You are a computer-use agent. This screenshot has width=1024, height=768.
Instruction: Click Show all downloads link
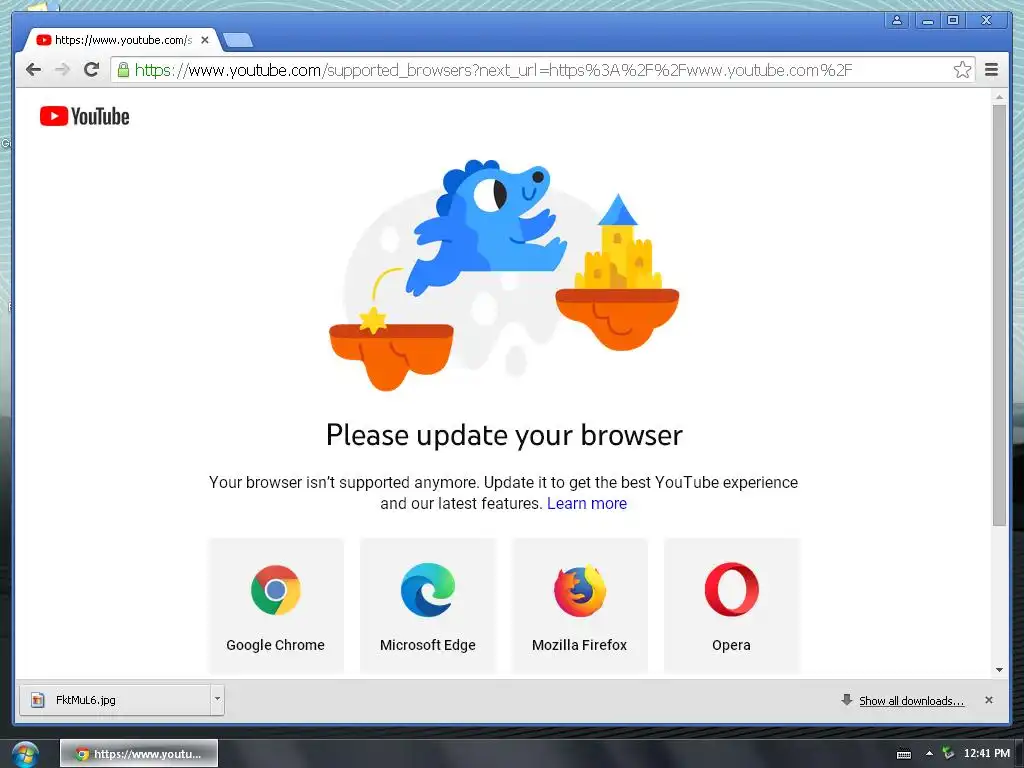point(912,701)
